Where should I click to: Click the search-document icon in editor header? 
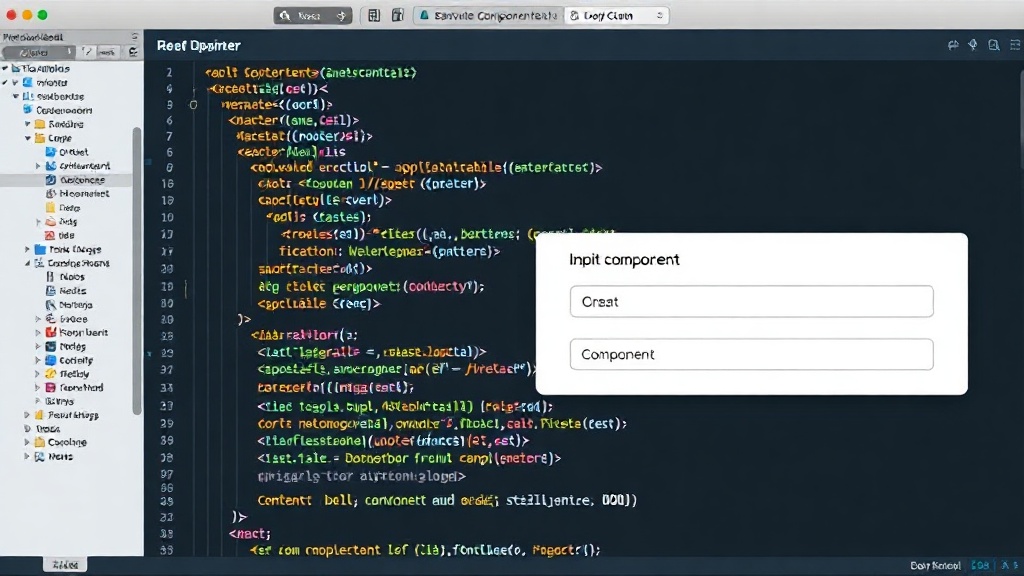(993, 45)
